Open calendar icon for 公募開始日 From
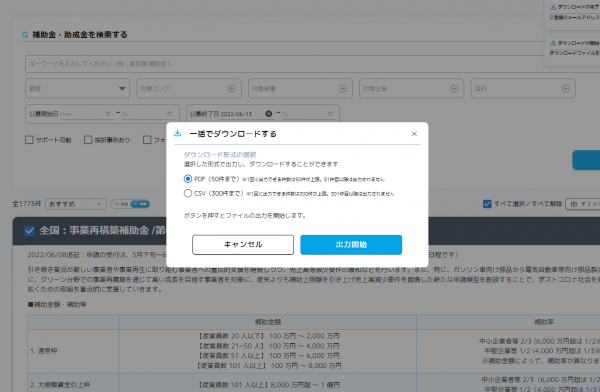This screenshot has height=392, width=600. coord(108,114)
